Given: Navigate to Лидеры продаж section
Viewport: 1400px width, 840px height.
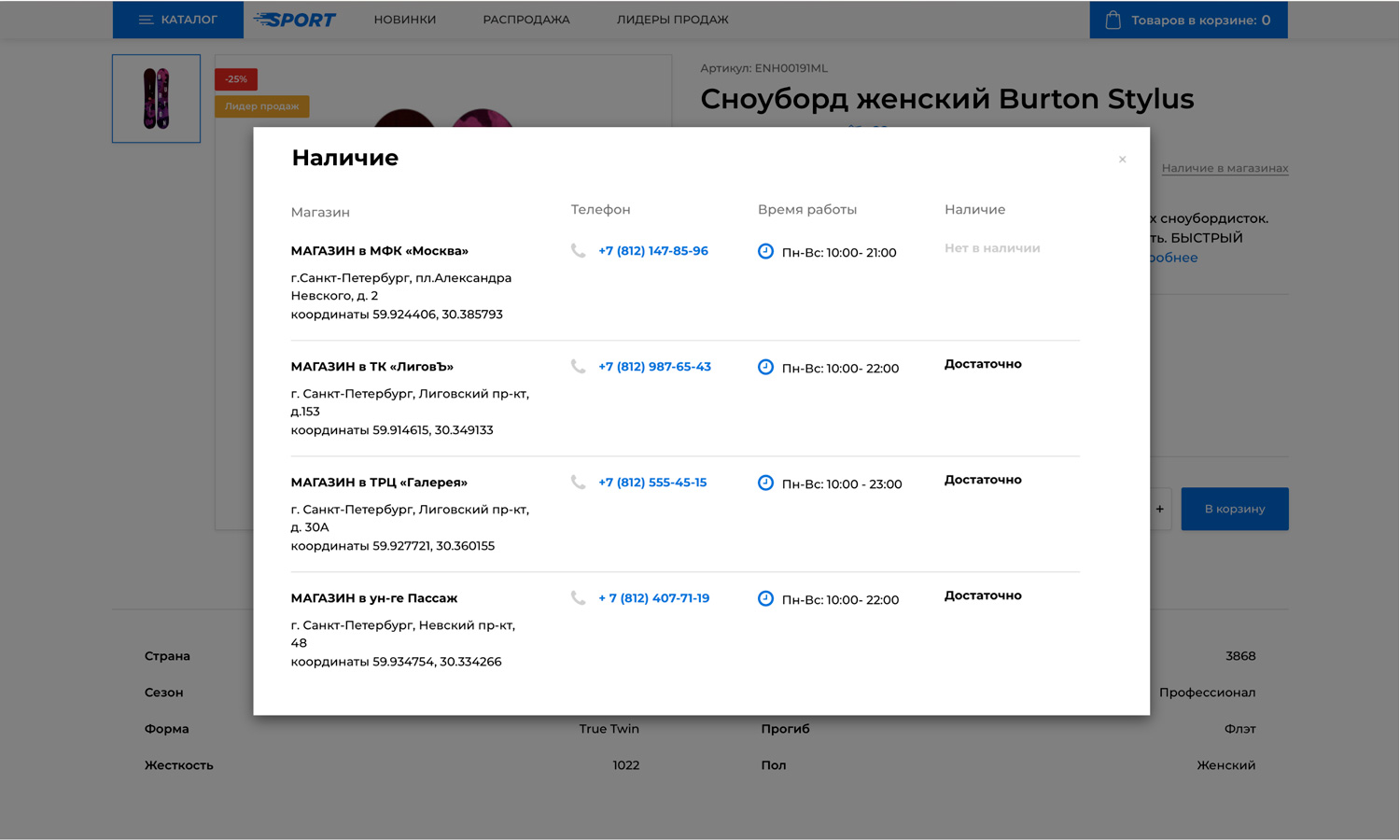Looking at the screenshot, I should coord(672,20).
